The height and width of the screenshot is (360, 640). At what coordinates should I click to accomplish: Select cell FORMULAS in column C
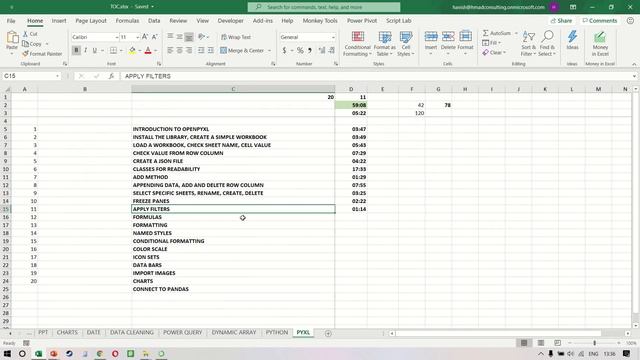(x=233, y=217)
